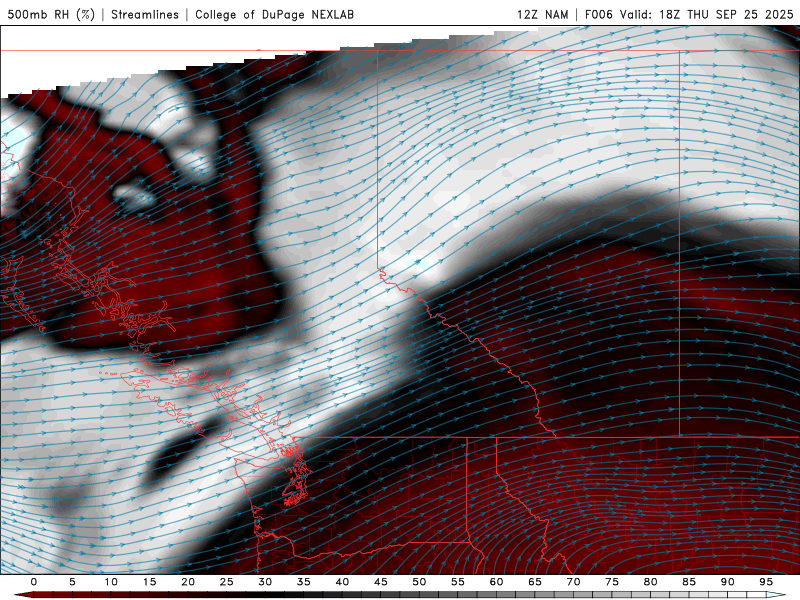
Task: Click the "Streamlines" label in the header
Action: point(145,14)
